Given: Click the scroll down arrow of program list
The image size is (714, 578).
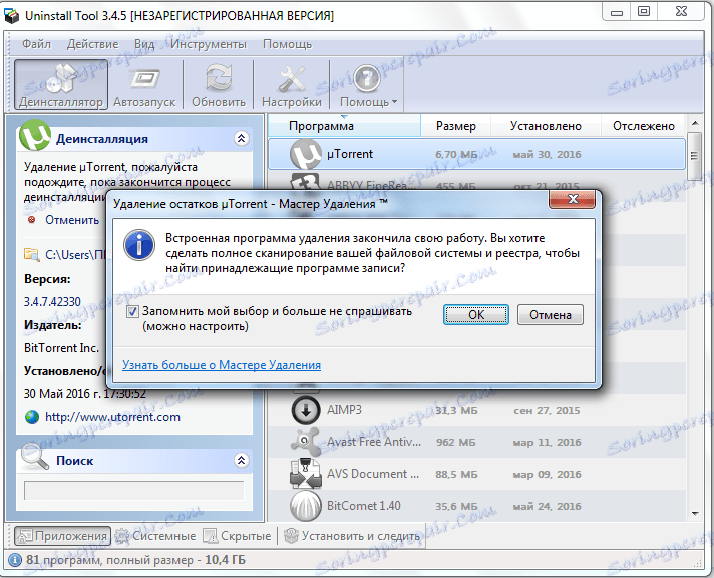Looking at the screenshot, I should tap(695, 514).
